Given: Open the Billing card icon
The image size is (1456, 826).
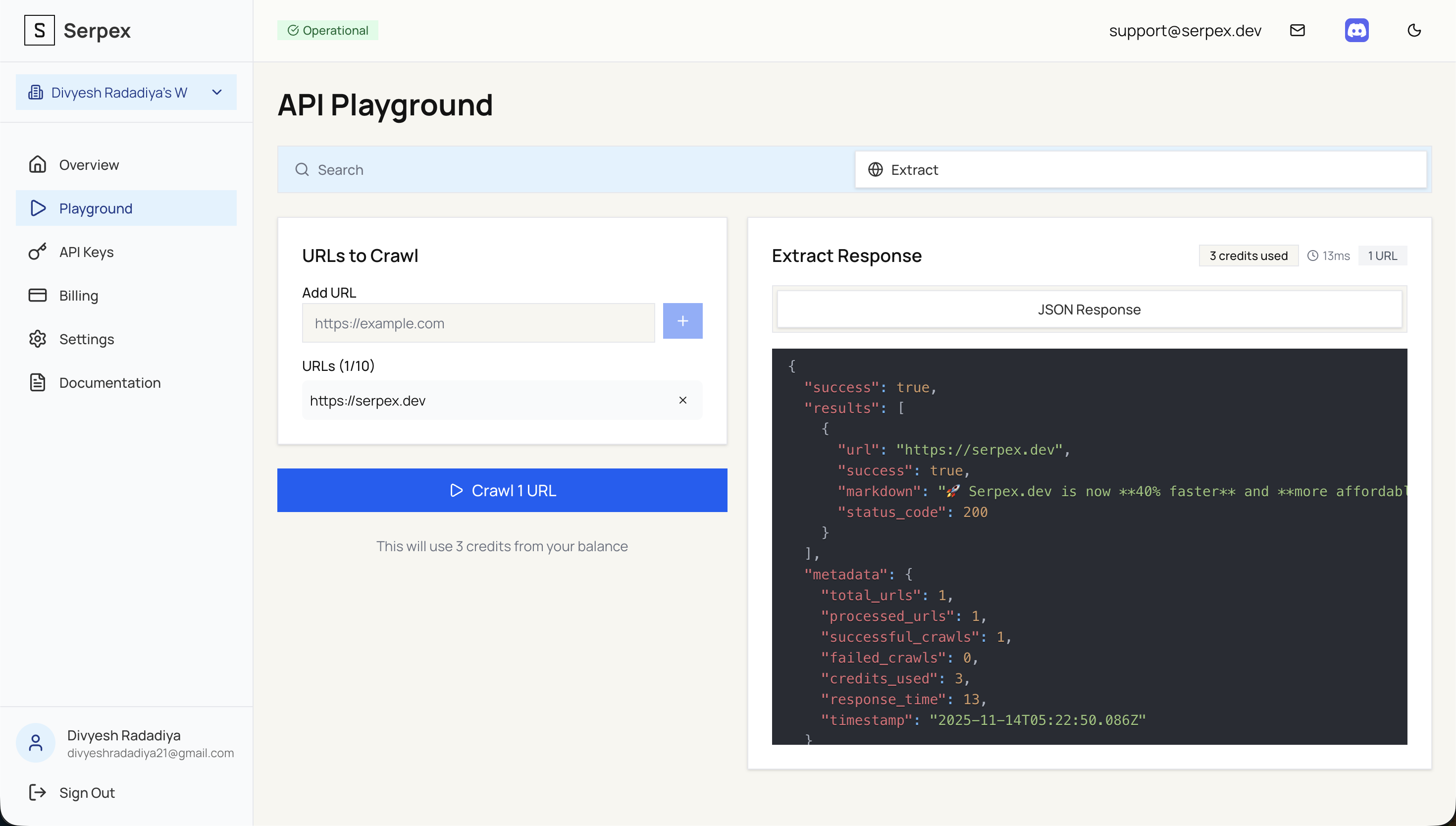Looking at the screenshot, I should tap(38, 295).
